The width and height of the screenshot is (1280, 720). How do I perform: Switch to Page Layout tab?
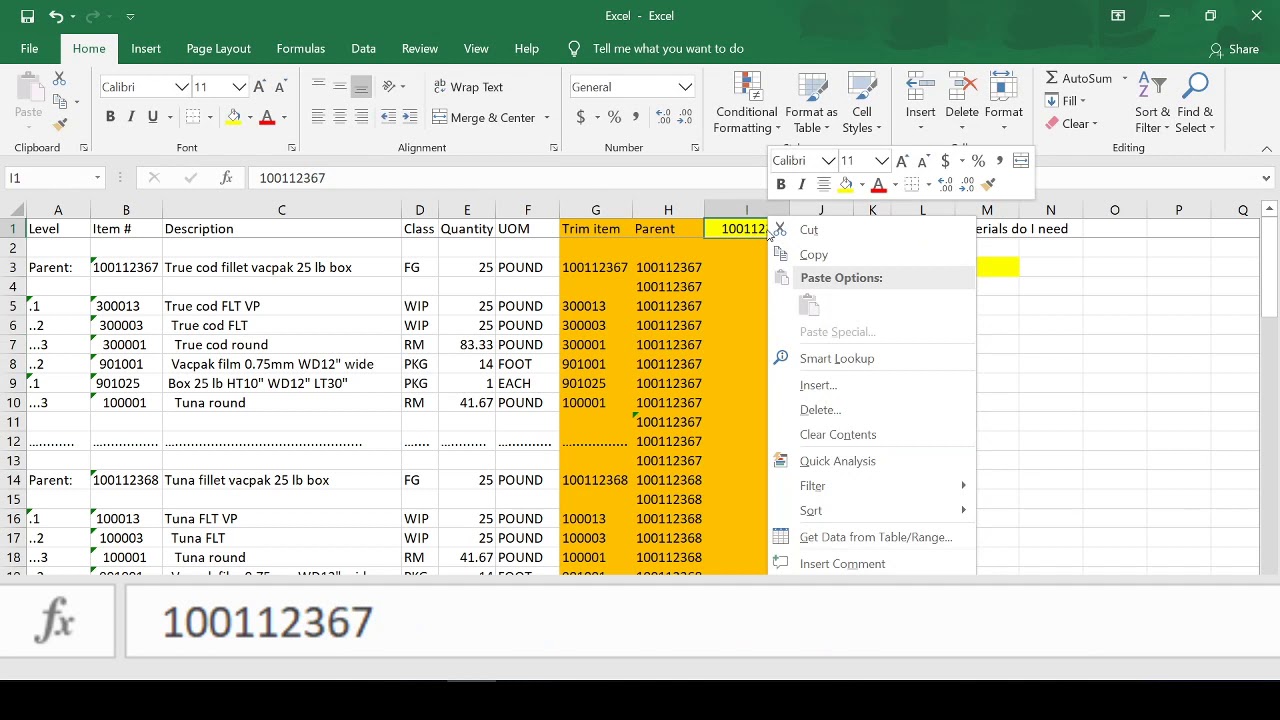(x=218, y=48)
